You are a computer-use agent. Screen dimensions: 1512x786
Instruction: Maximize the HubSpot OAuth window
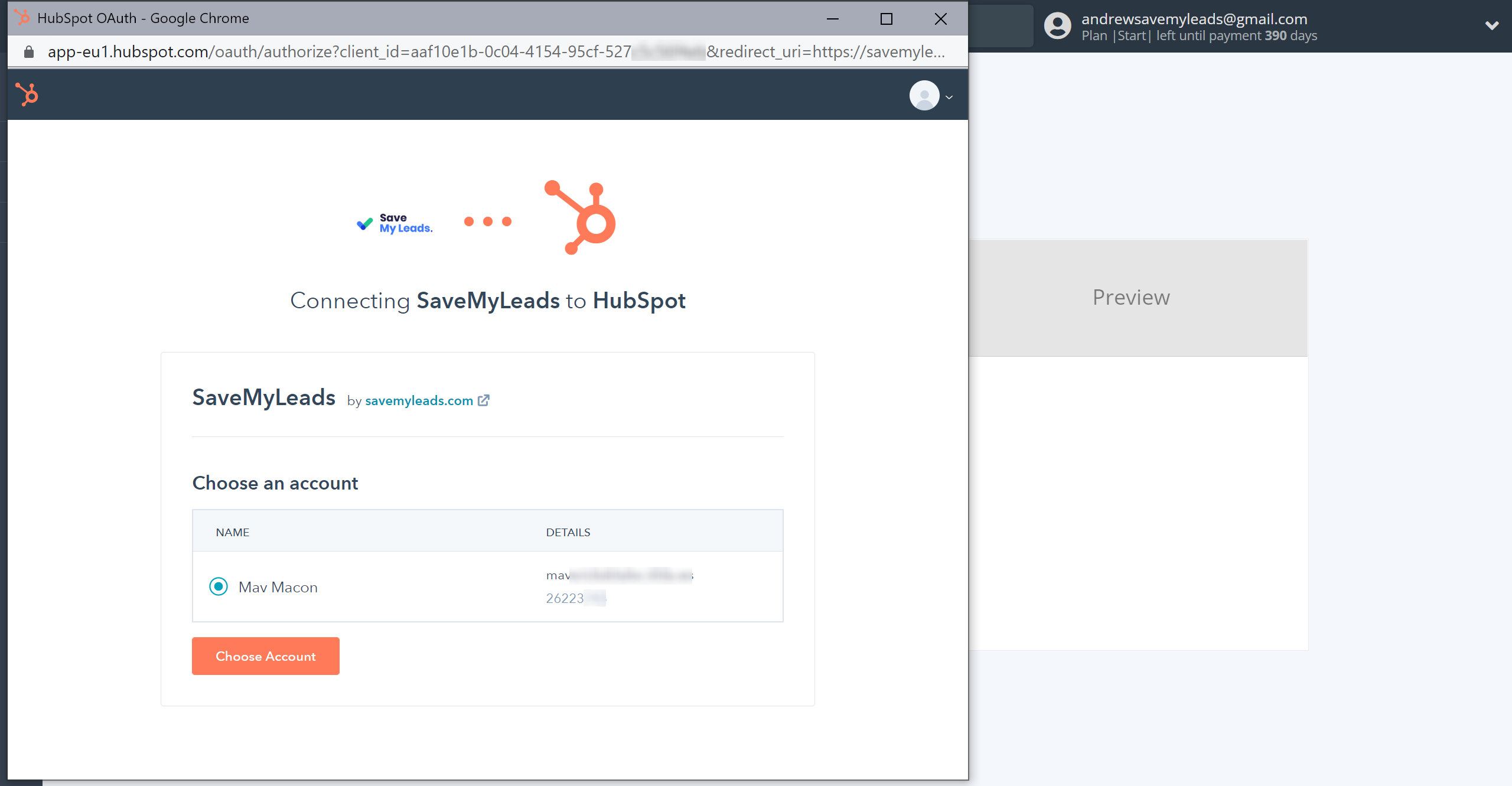point(887,19)
